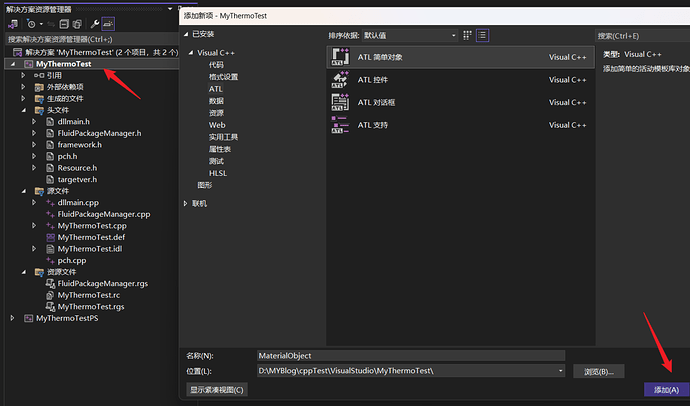
Task: Click the Solution Explorer search box
Action: 92,40
